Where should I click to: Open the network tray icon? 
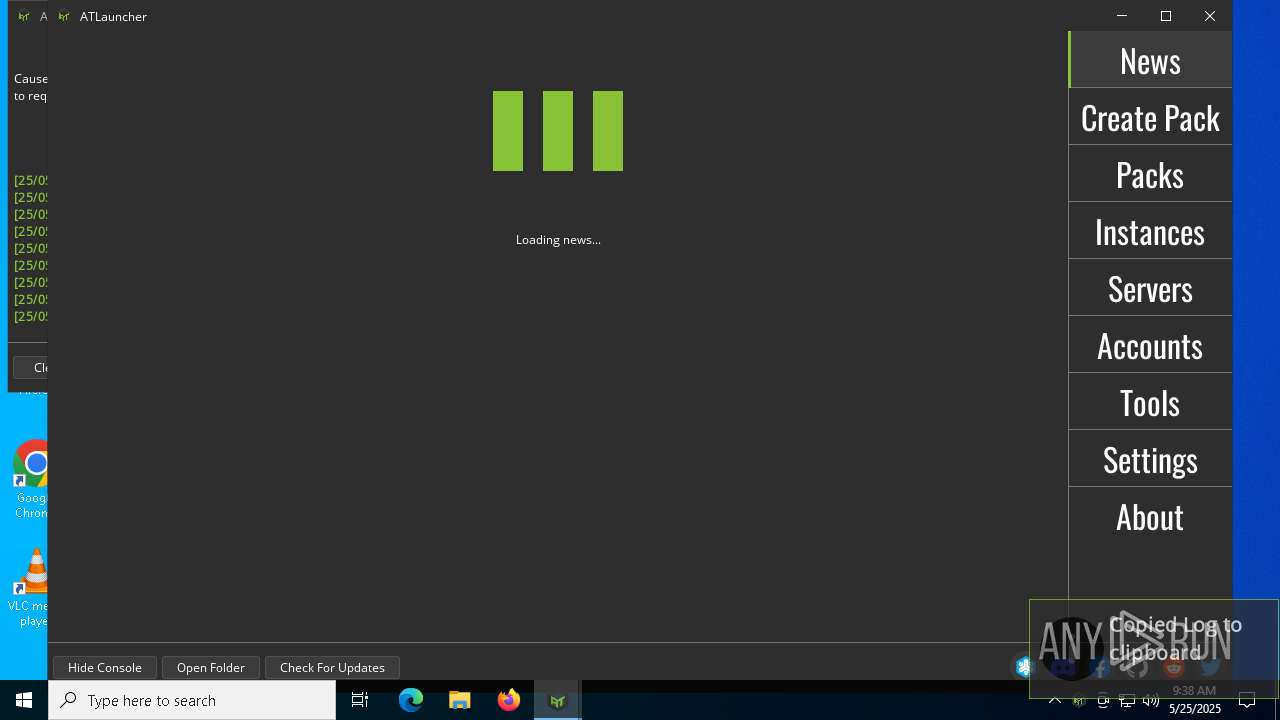1127,701
